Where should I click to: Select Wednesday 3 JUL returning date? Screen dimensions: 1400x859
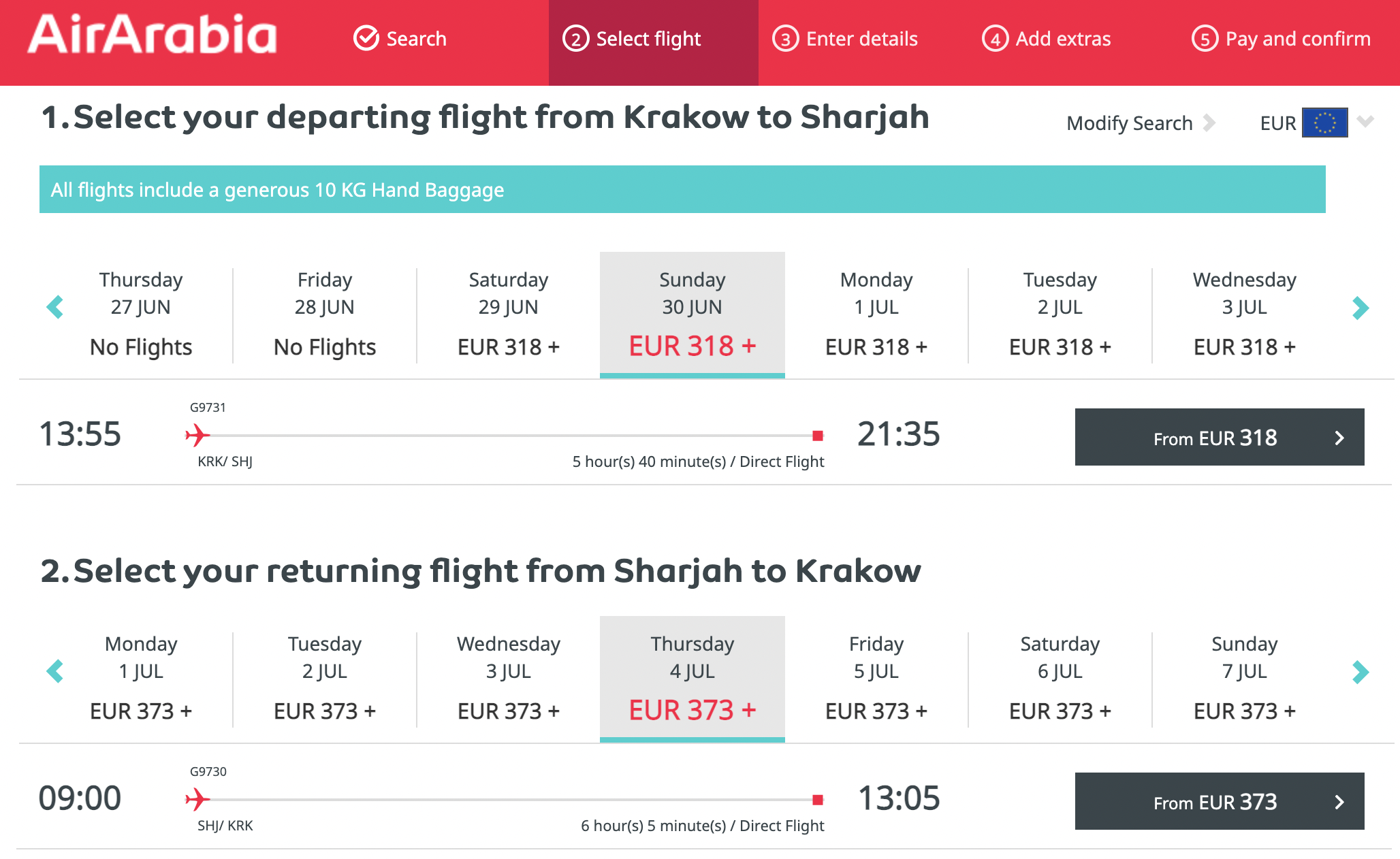pos(509,679)
